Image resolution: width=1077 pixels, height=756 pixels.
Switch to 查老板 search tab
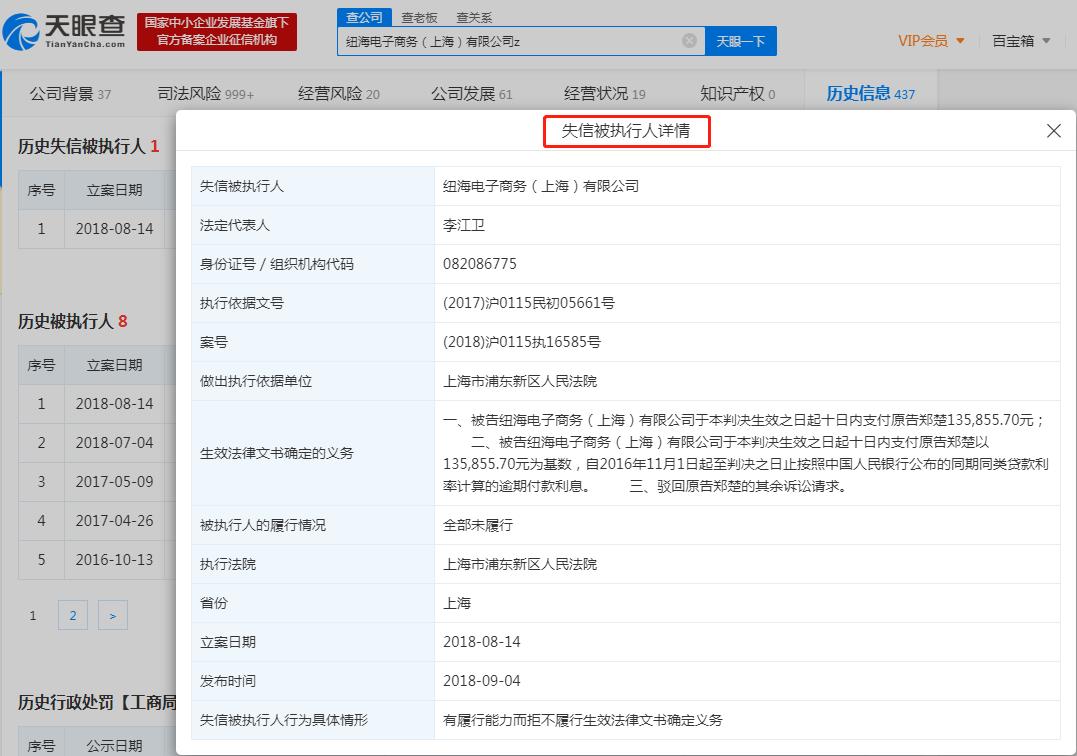click(419, 17)
